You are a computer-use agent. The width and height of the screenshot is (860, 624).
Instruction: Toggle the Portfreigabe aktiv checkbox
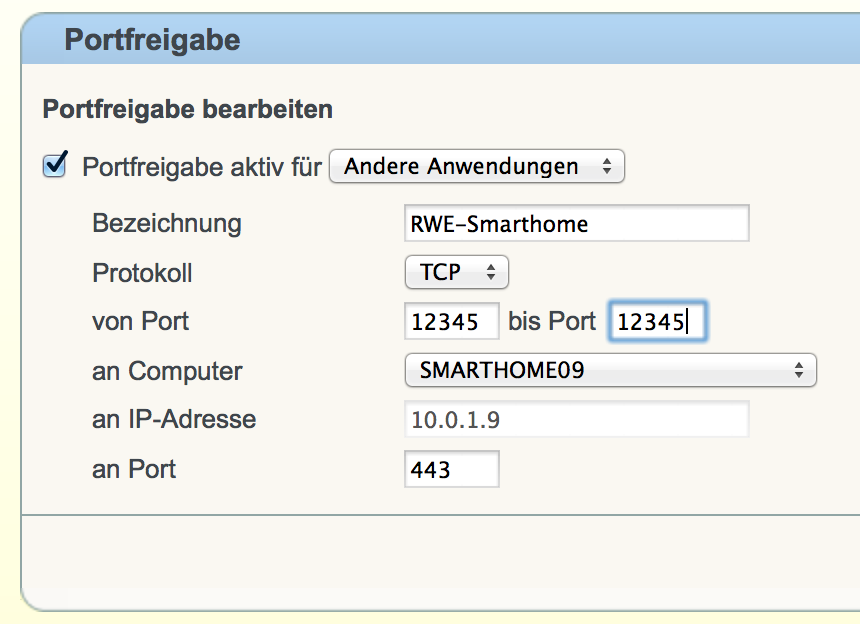click(55, 165)
